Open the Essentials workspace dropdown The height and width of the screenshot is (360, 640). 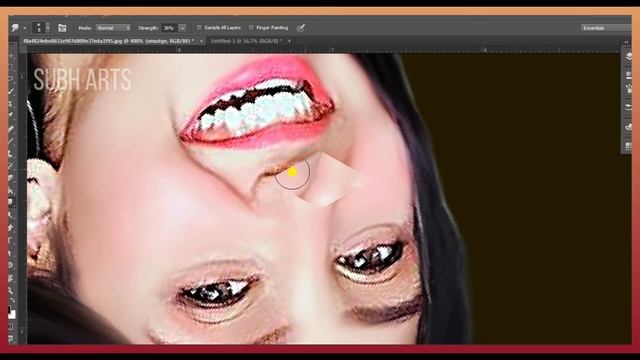pos(606,28)
